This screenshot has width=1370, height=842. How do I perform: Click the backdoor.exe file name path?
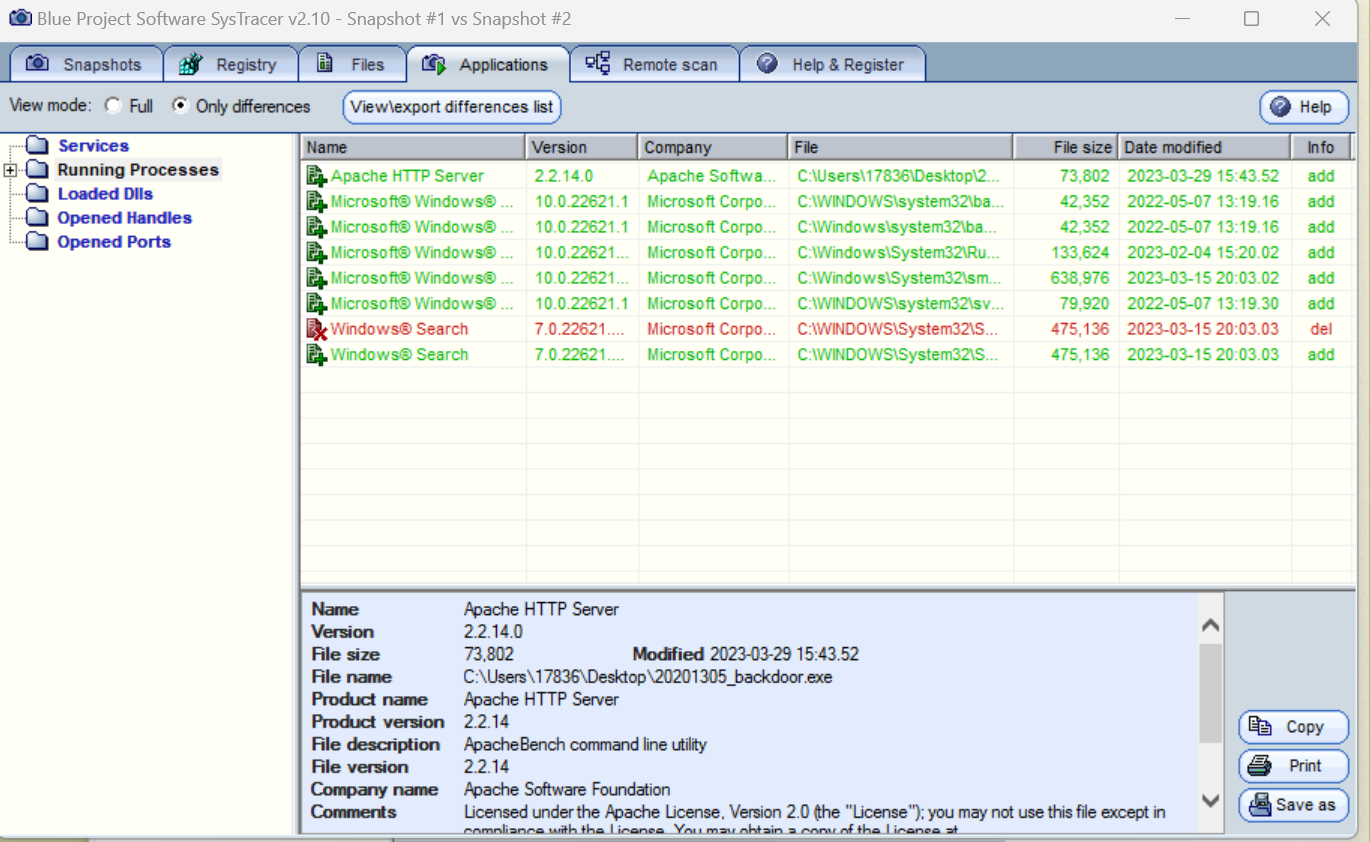tap(648, 677)
